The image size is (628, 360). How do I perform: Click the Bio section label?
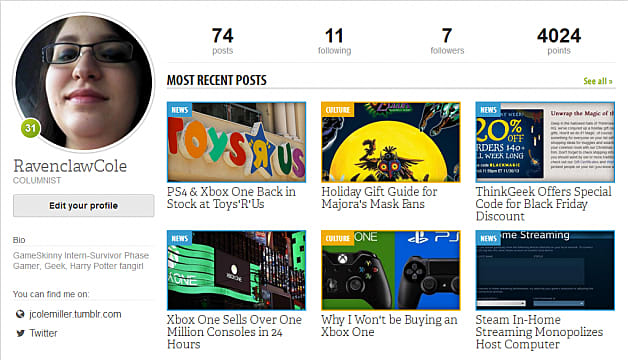point(19,240)
